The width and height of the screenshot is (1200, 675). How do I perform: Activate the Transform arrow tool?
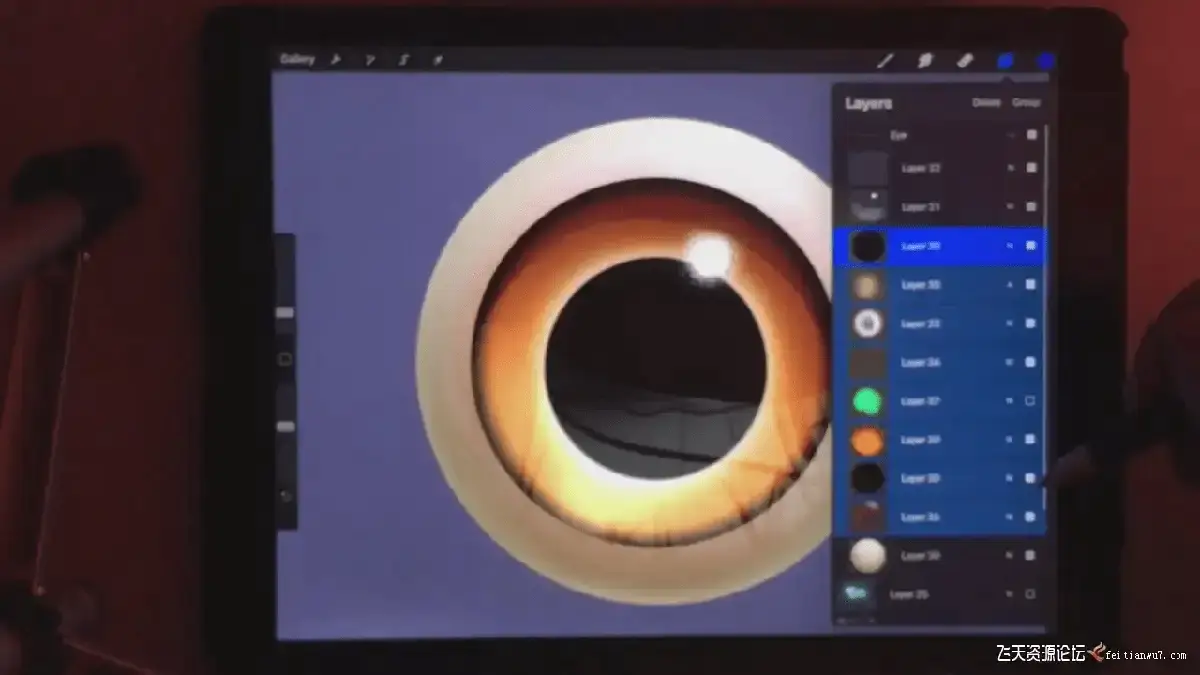coord(437,60)
